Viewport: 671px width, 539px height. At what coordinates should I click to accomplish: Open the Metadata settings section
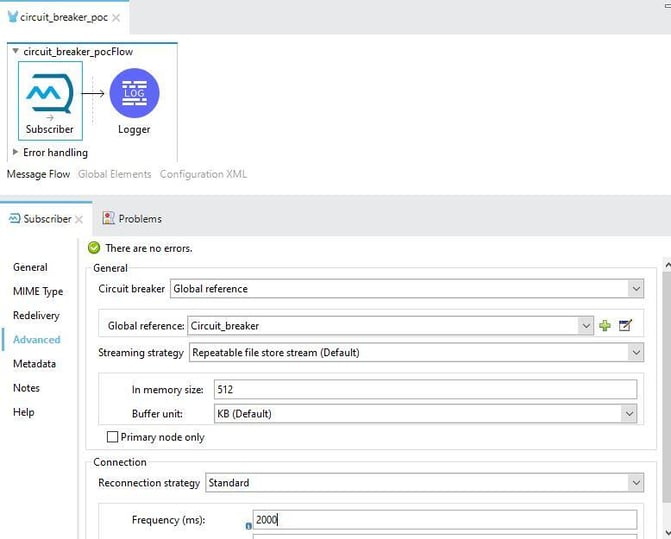pos(34,364)
